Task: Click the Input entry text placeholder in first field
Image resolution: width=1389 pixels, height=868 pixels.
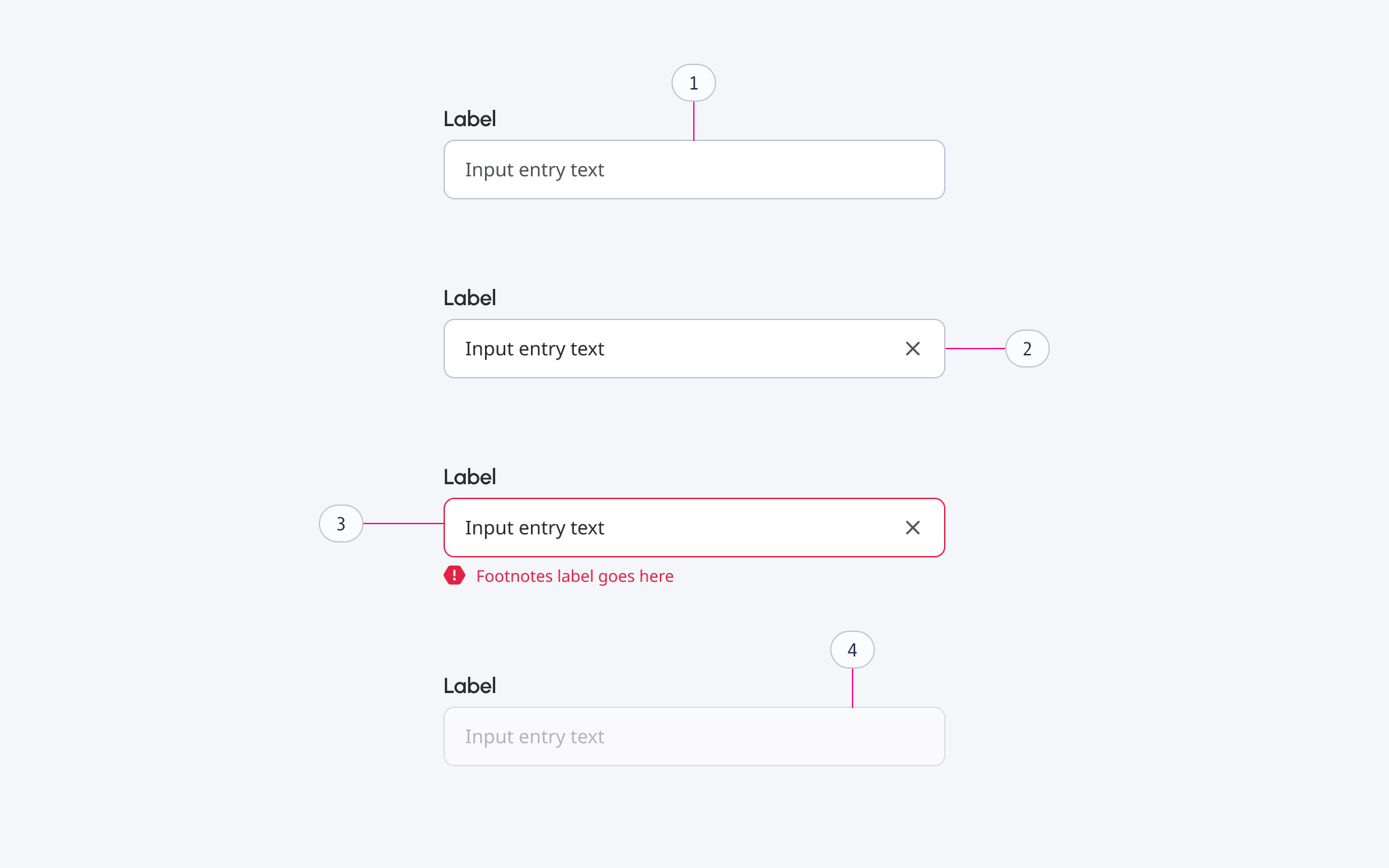Action: (x=534, y=170)
